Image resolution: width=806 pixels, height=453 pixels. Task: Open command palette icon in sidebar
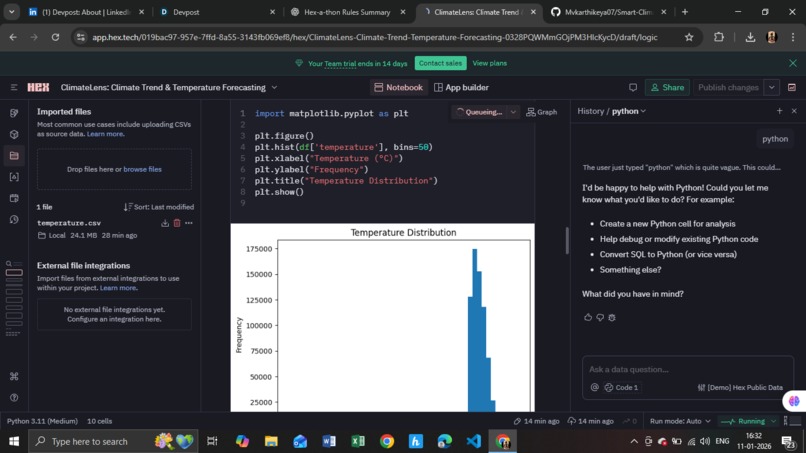tap(14, 376)
